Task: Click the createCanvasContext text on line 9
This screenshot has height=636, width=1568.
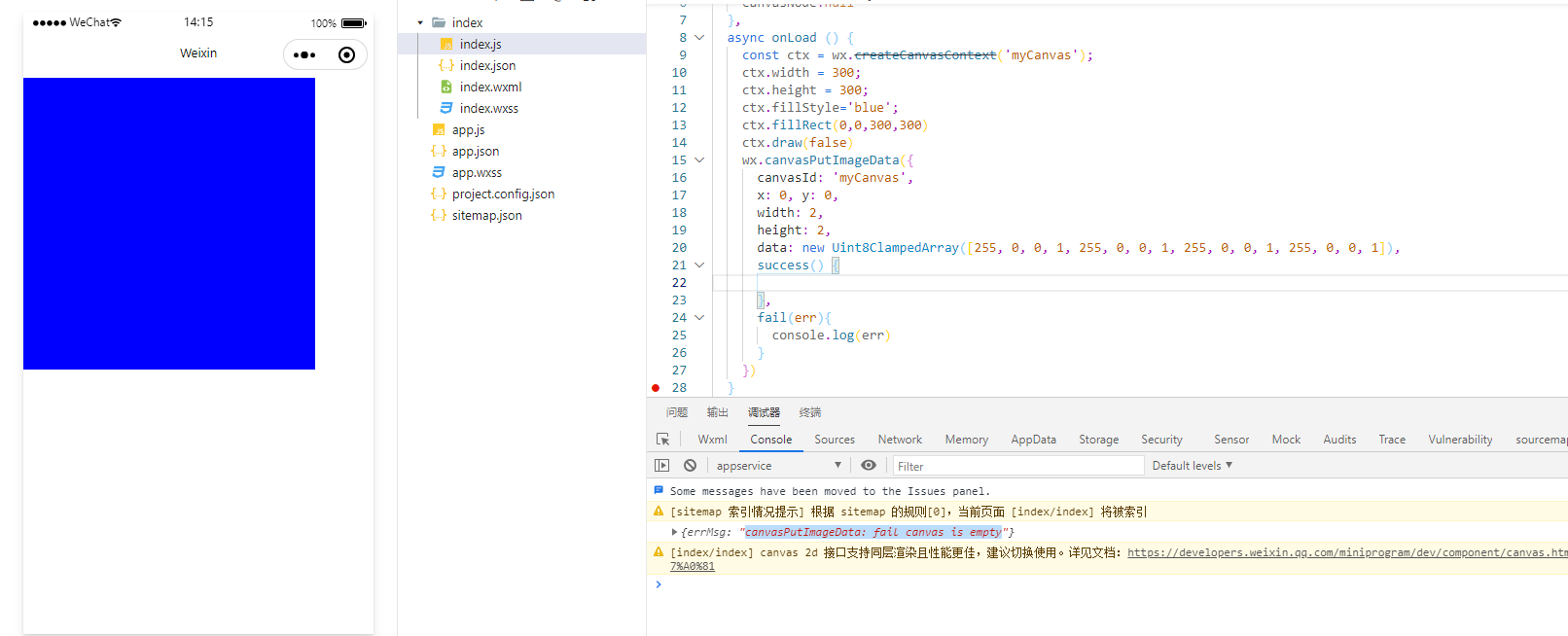Action: pyautogui.click(x=925, y=55)
